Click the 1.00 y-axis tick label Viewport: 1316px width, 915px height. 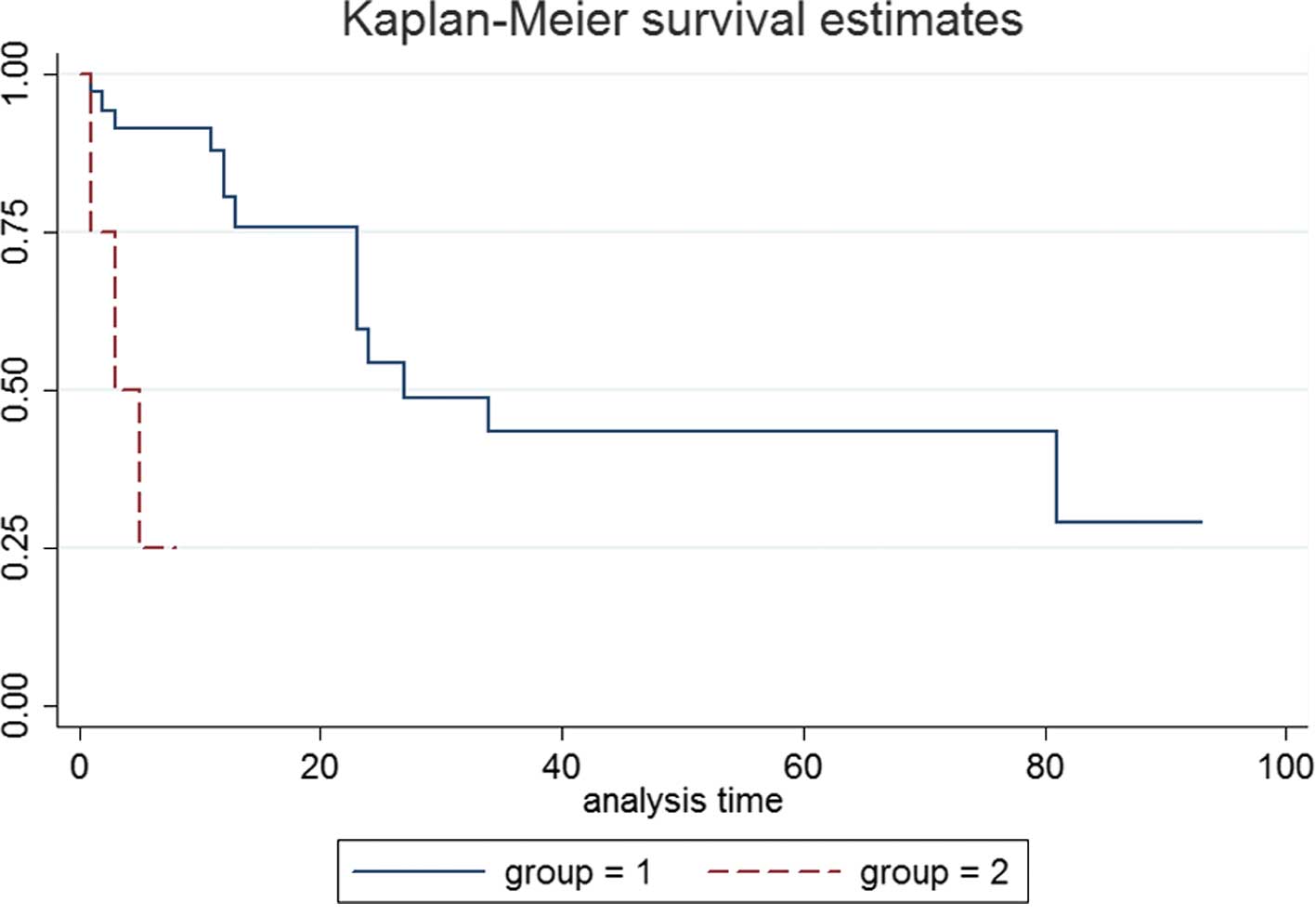(x=19, y=74)
